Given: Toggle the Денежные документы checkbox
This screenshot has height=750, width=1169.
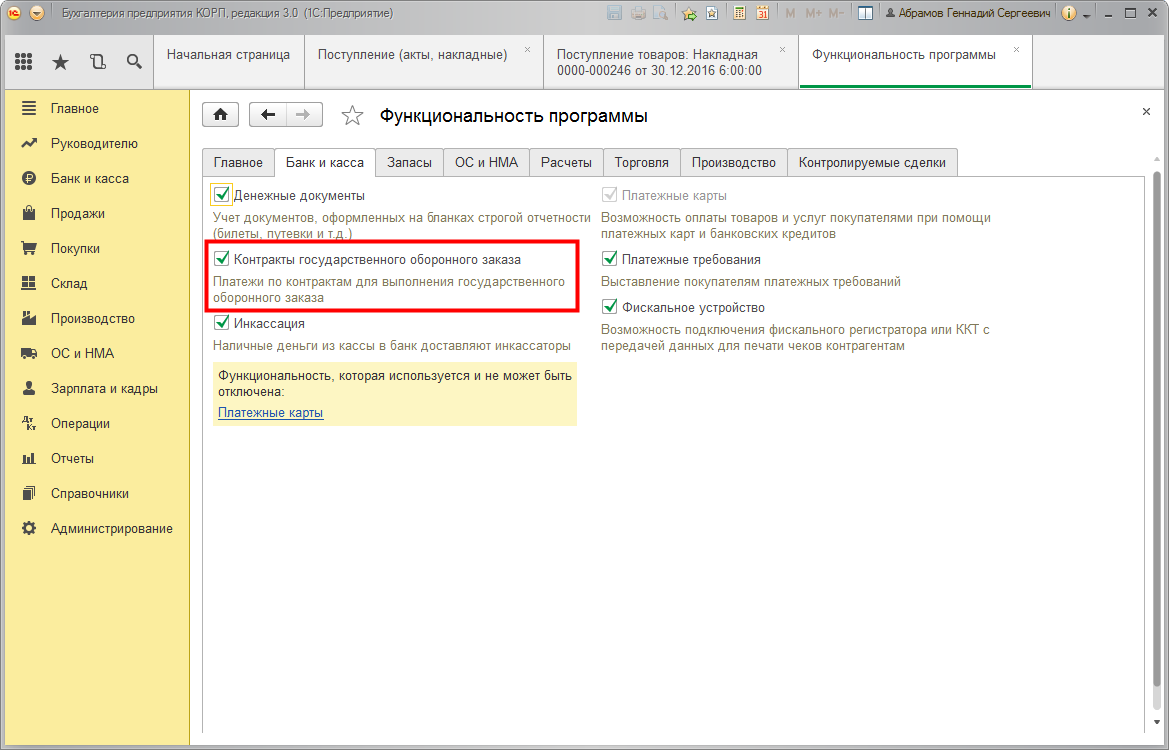Looking at the screenshot, I should click(221, 195).
